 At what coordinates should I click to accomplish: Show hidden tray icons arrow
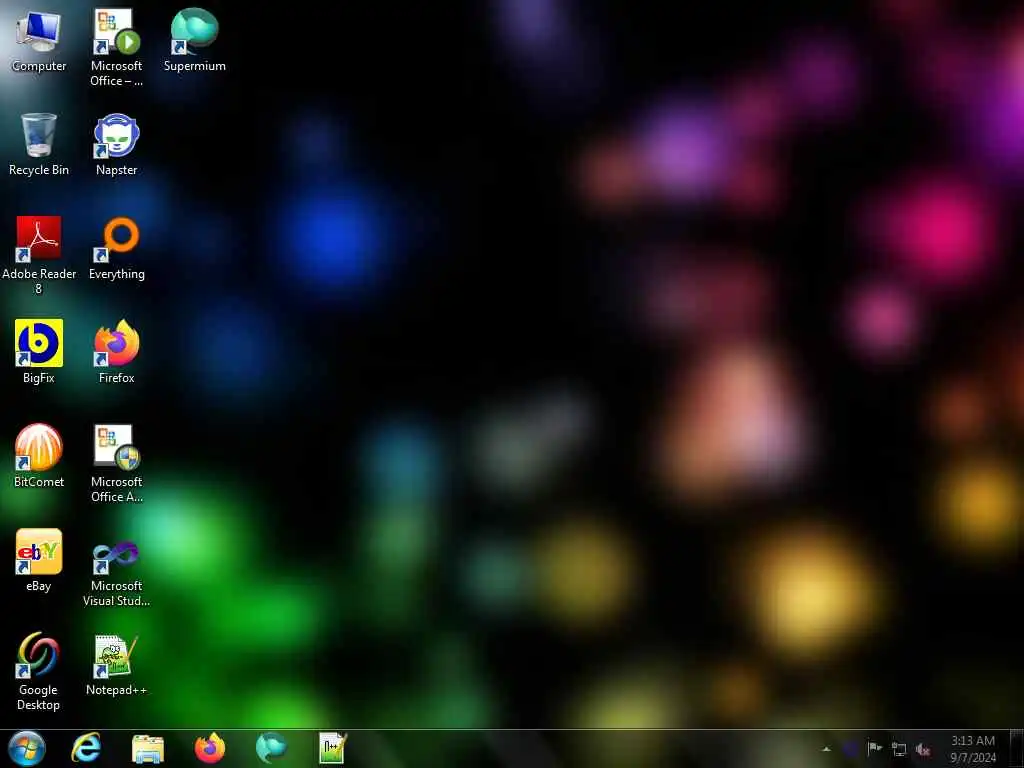click(826, 749)
